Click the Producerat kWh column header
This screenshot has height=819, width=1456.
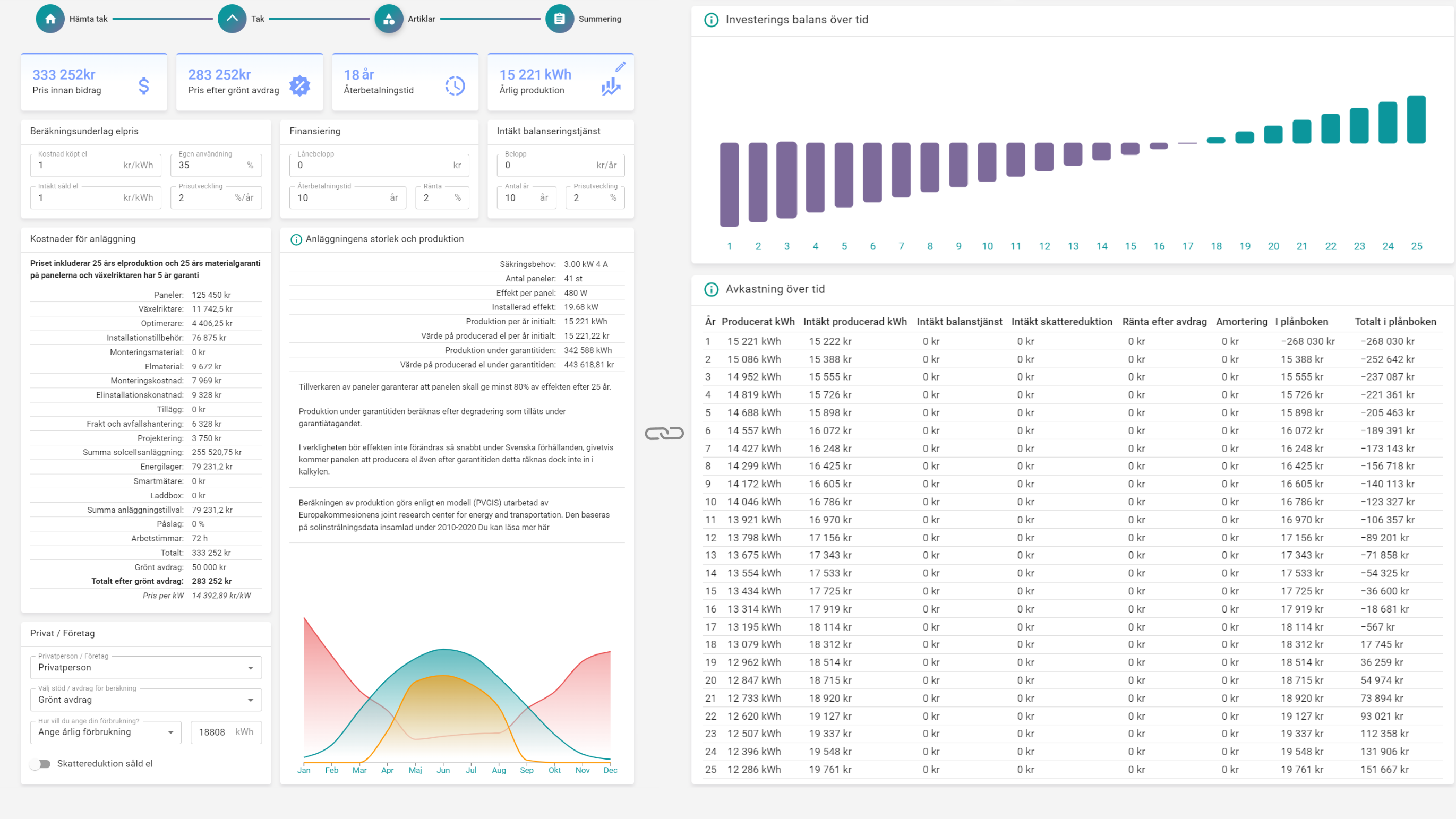click(x=758, y=321)
